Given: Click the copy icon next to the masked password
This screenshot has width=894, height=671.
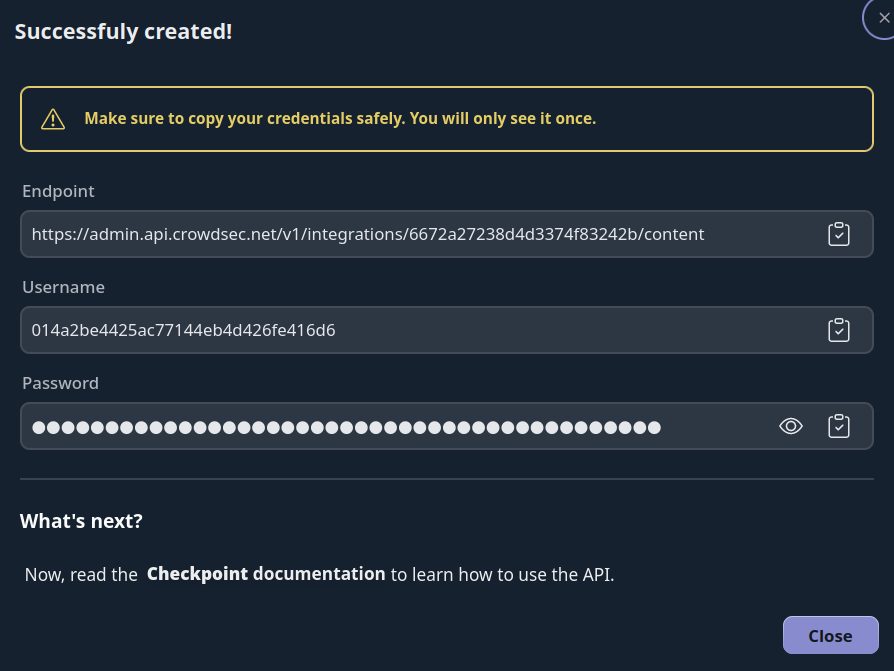Looking at the screenshot, I should pyautogui.click(x=839, y=425).
